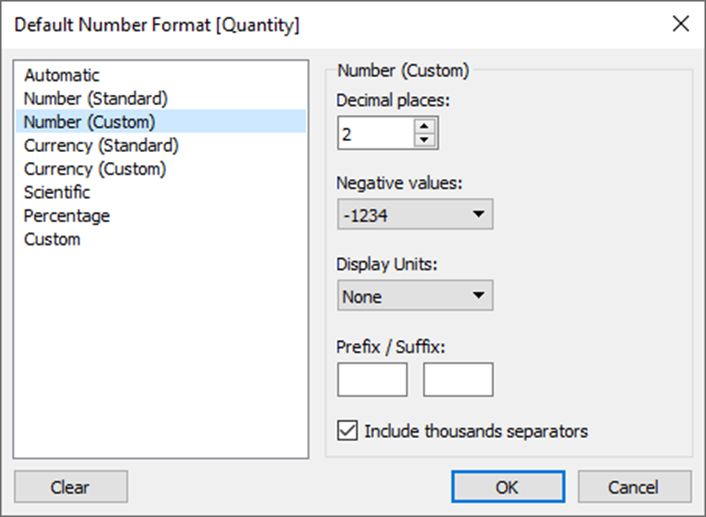Switch to Percentage format

[x=67, y=216]
